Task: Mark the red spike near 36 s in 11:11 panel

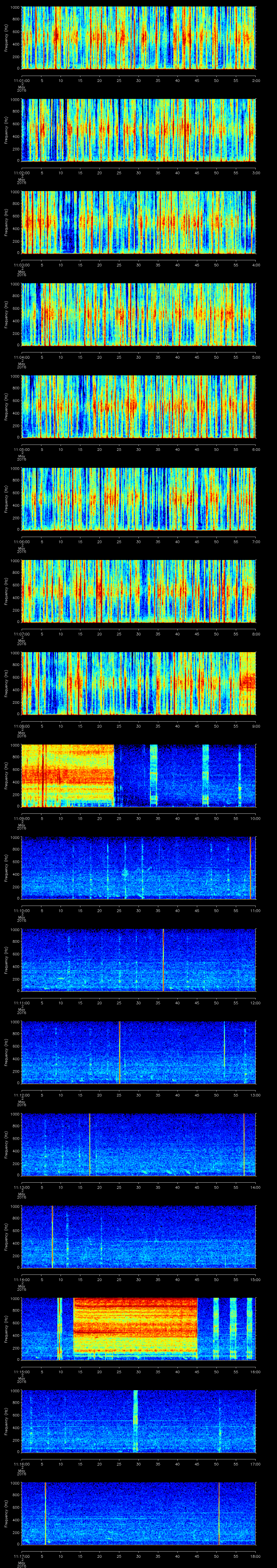Action: coord(163,960)
